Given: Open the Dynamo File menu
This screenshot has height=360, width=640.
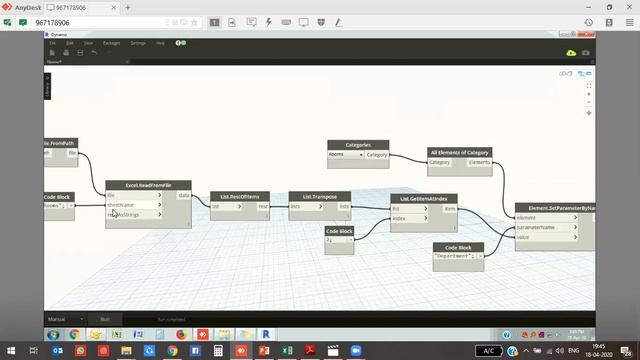Looking at the screenshot, I should point(53,43).
